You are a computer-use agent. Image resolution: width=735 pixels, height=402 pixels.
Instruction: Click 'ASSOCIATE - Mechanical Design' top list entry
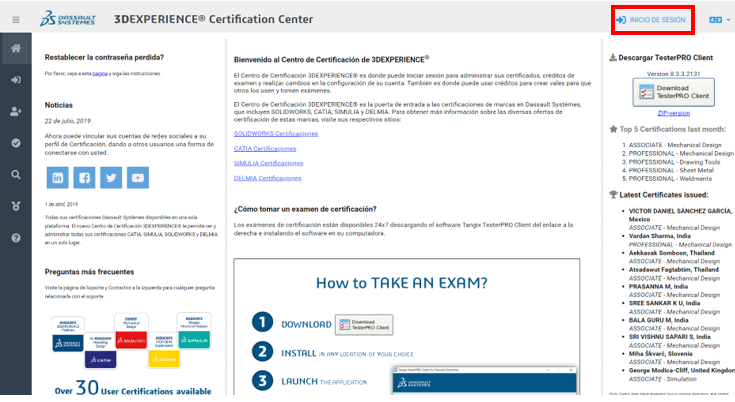click(x=675, y=145)
